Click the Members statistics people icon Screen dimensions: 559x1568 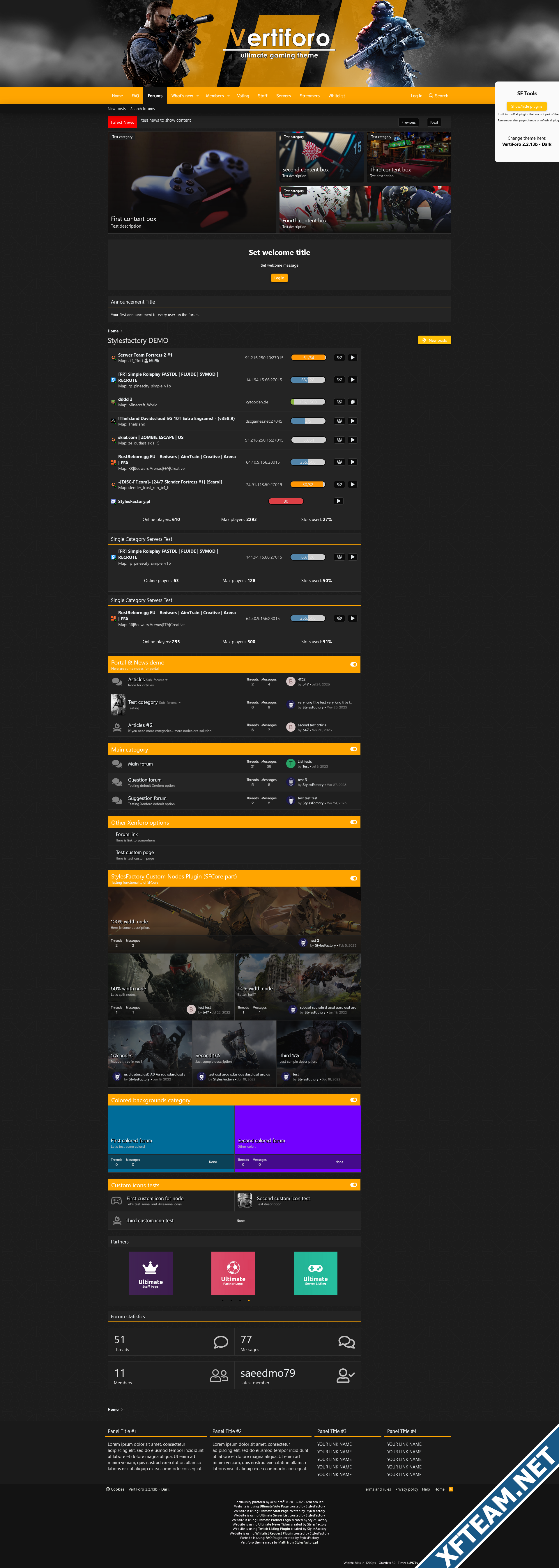pyautogui.click(x=219, y=1375)
